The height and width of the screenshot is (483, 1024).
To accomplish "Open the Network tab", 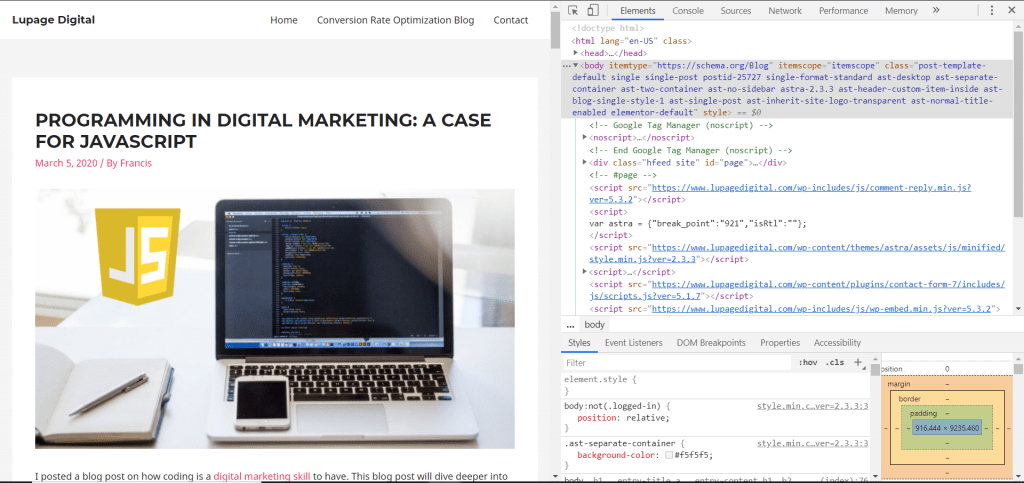I will pyautogui.click(x=784, y=10).
